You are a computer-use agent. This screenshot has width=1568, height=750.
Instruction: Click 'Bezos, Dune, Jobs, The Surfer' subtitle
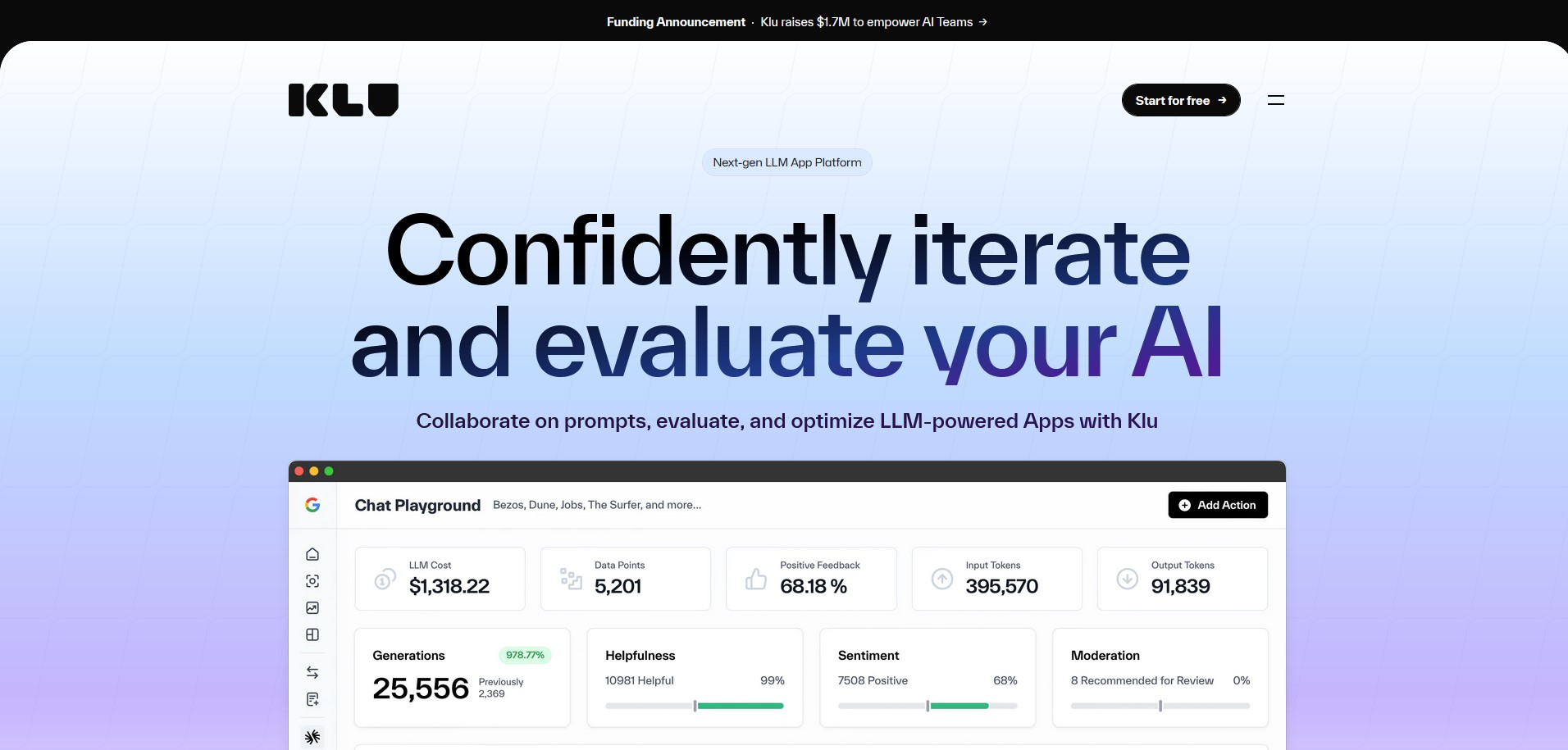click(597, 505)
